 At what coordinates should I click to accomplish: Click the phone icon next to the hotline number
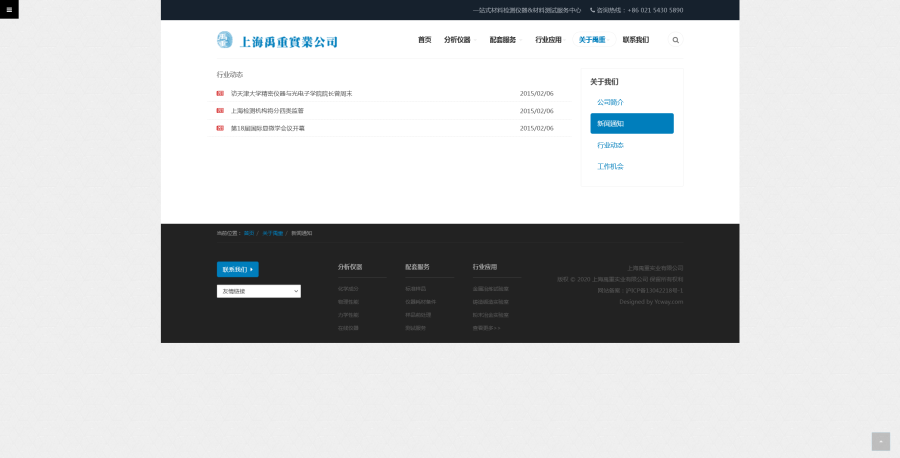click(592, 10)
